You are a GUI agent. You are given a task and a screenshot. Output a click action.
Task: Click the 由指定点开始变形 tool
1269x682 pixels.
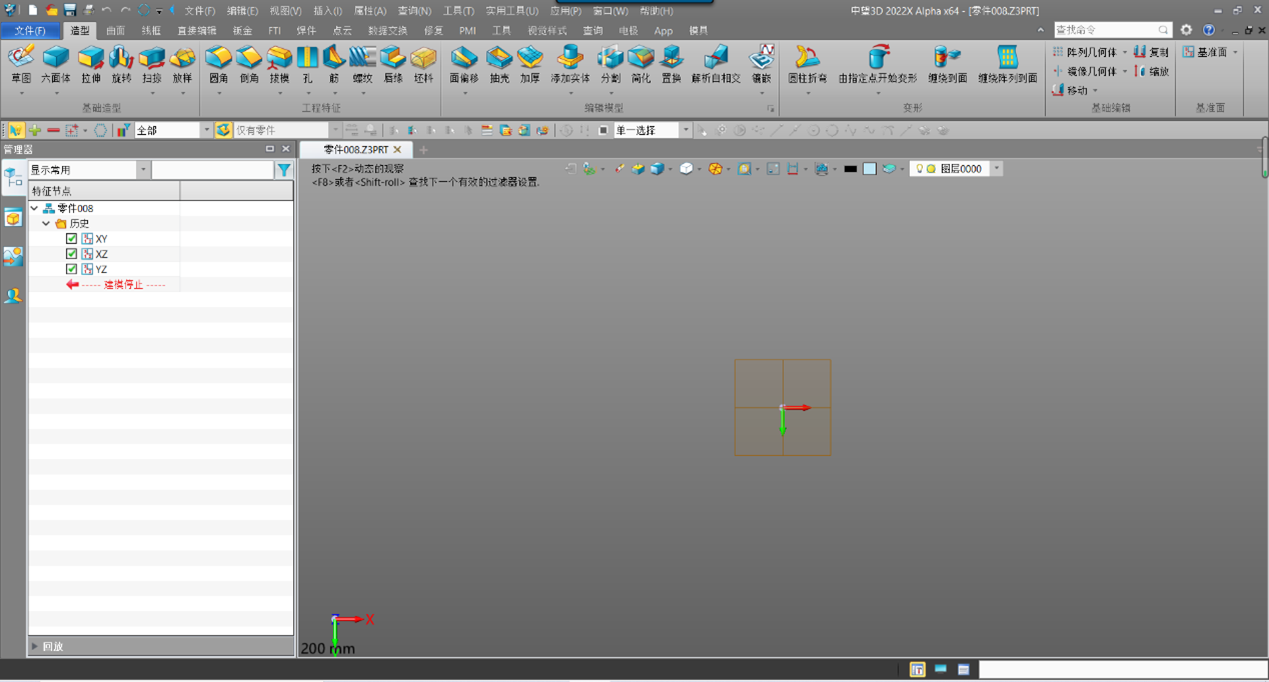[877, 64]
